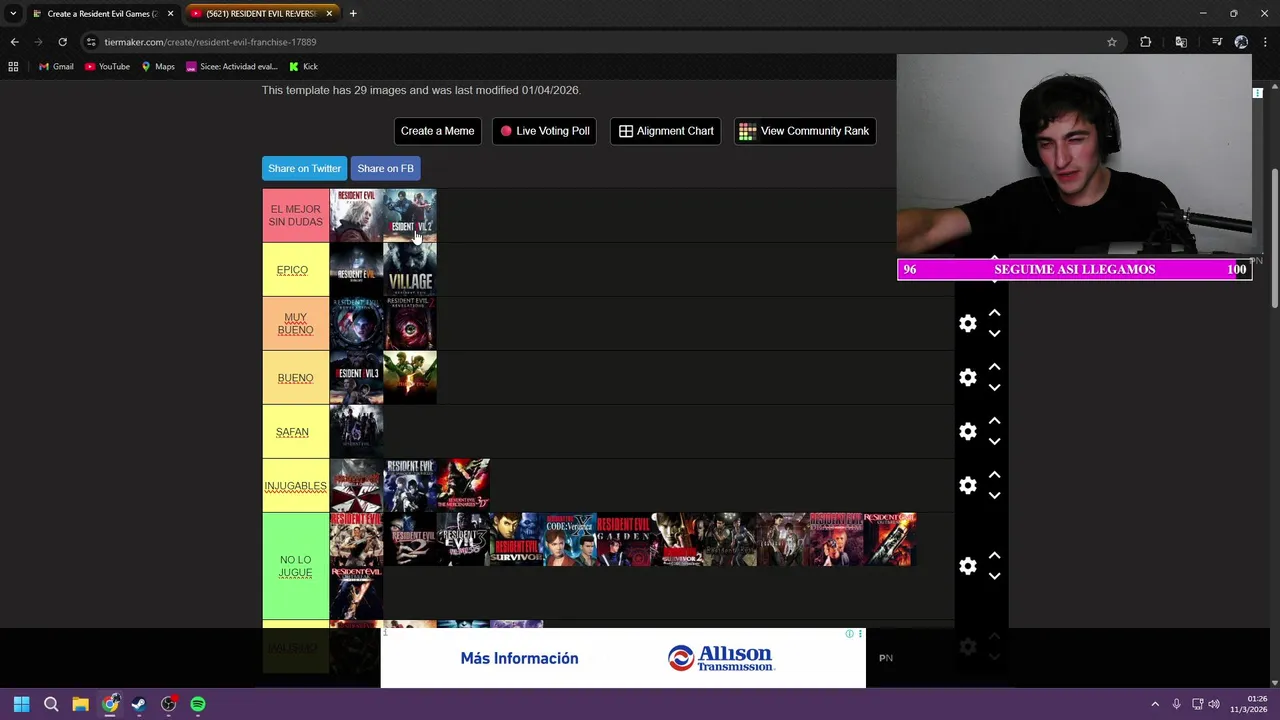Open Spotify from the taskbar
This screenshot has height=720, width=1280.
tap(198, 704)
